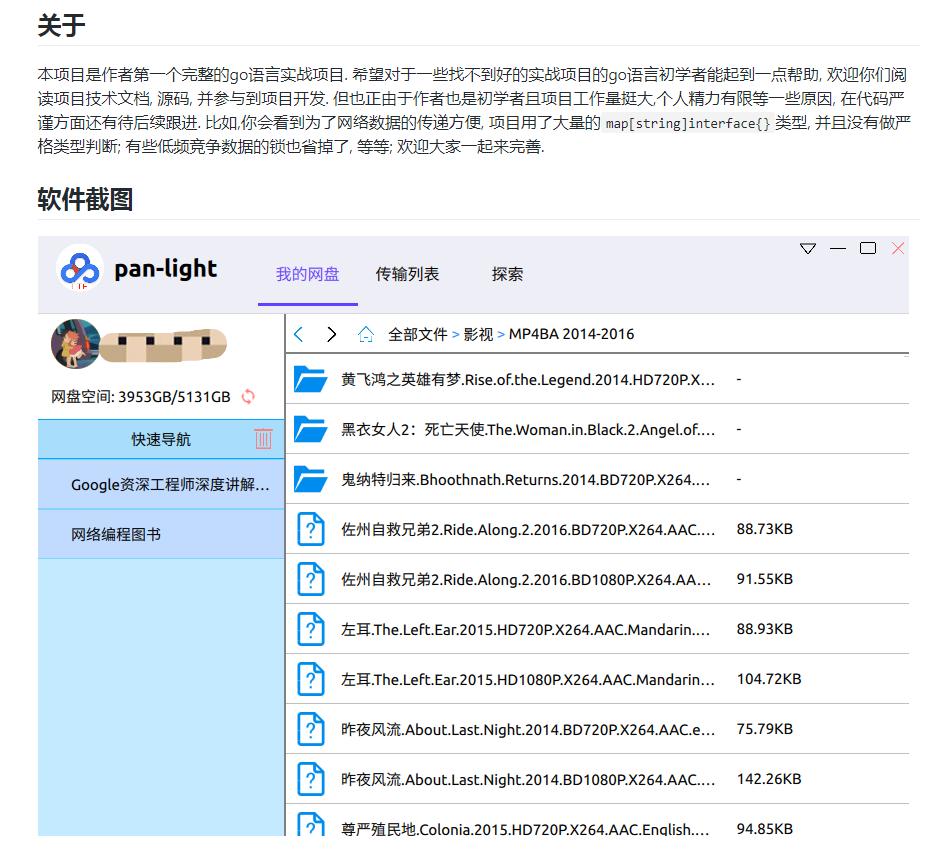
Task: Open Google资深工程师深度讲解 in the sidebar
Action: (160, 485)
